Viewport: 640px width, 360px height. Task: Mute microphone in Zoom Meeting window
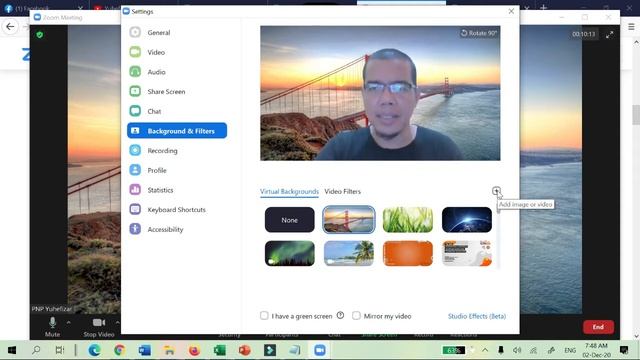pos(52,327)
